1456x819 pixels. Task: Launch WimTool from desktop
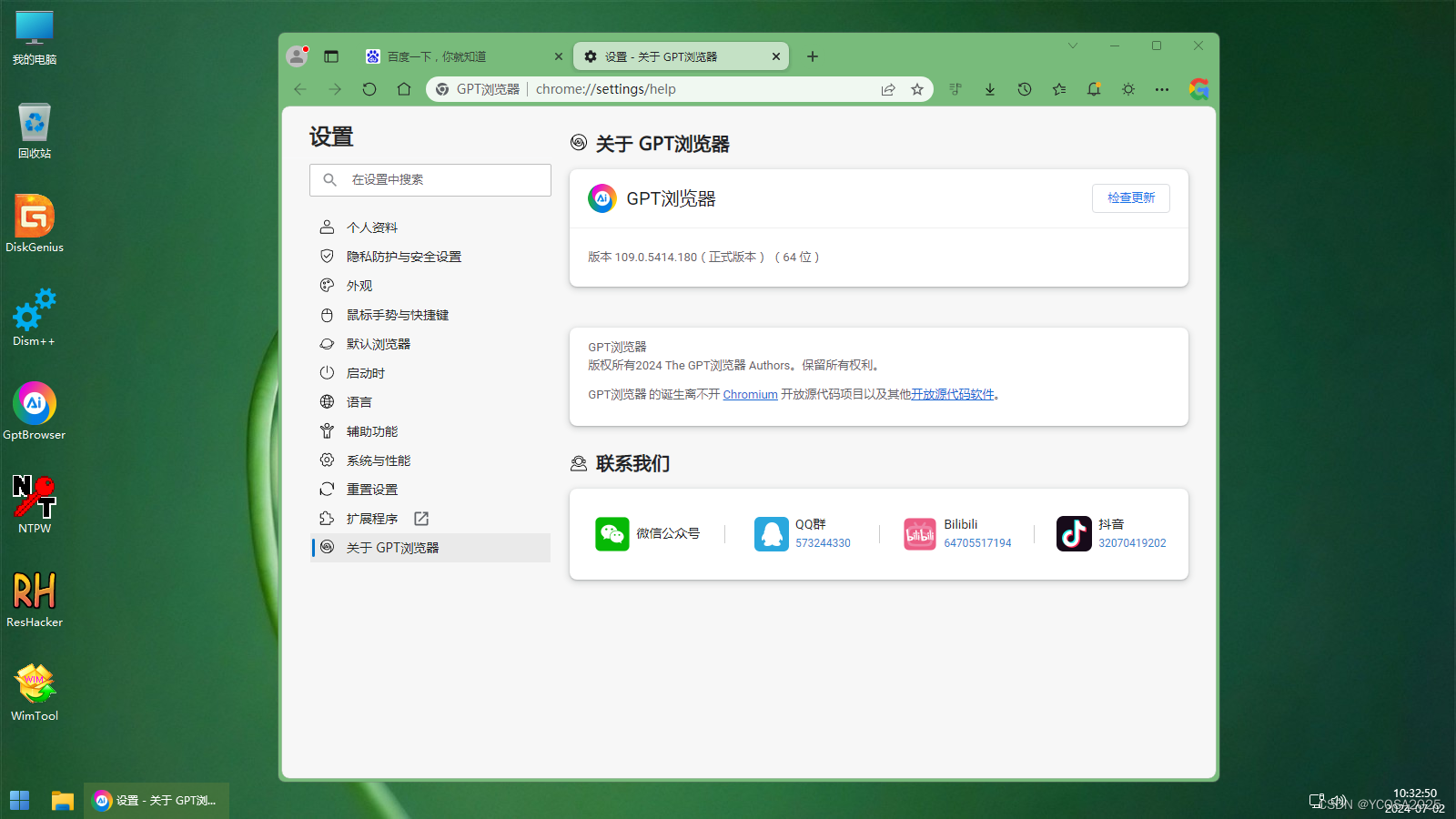click(35, 693)
